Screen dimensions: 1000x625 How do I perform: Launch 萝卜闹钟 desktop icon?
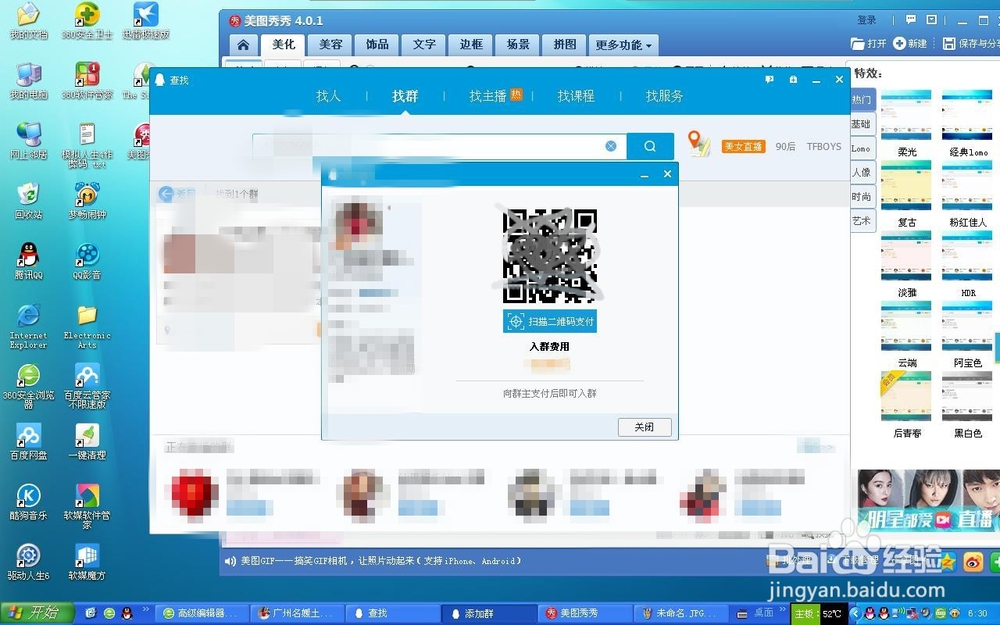pyautogui.click(x=87, y=201)
